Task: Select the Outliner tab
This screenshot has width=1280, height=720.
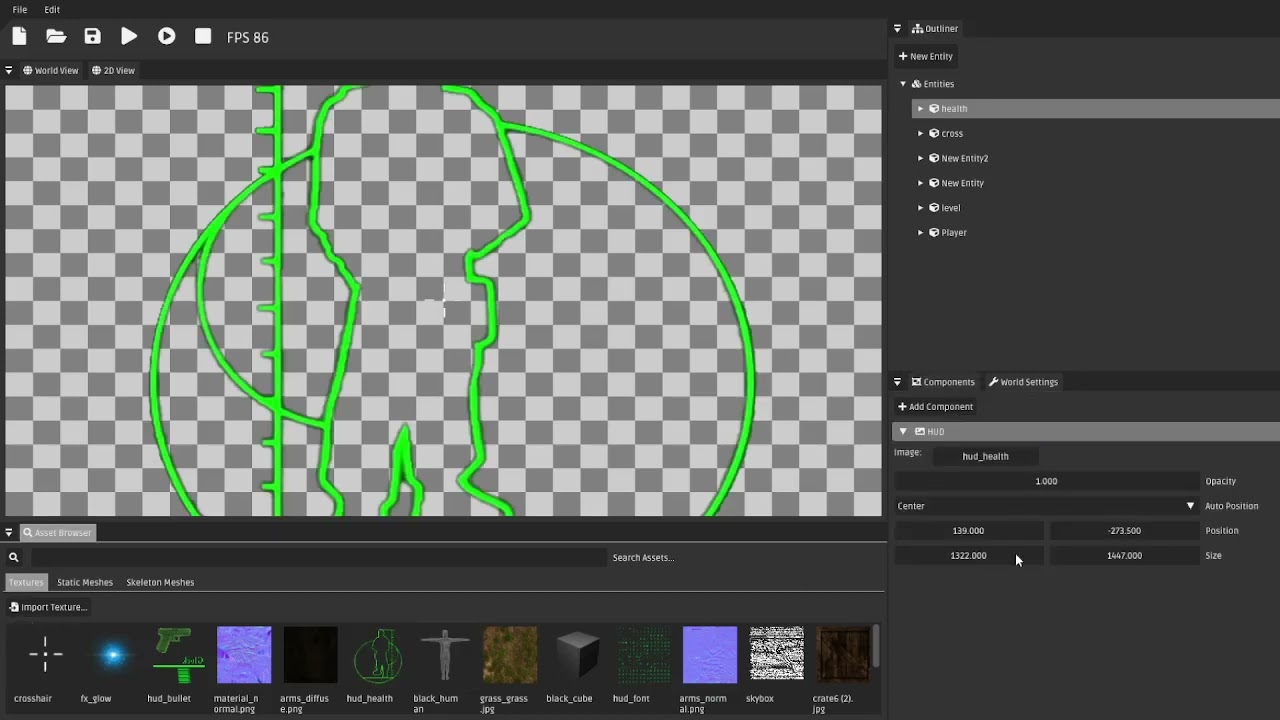Action: (935, 29)
